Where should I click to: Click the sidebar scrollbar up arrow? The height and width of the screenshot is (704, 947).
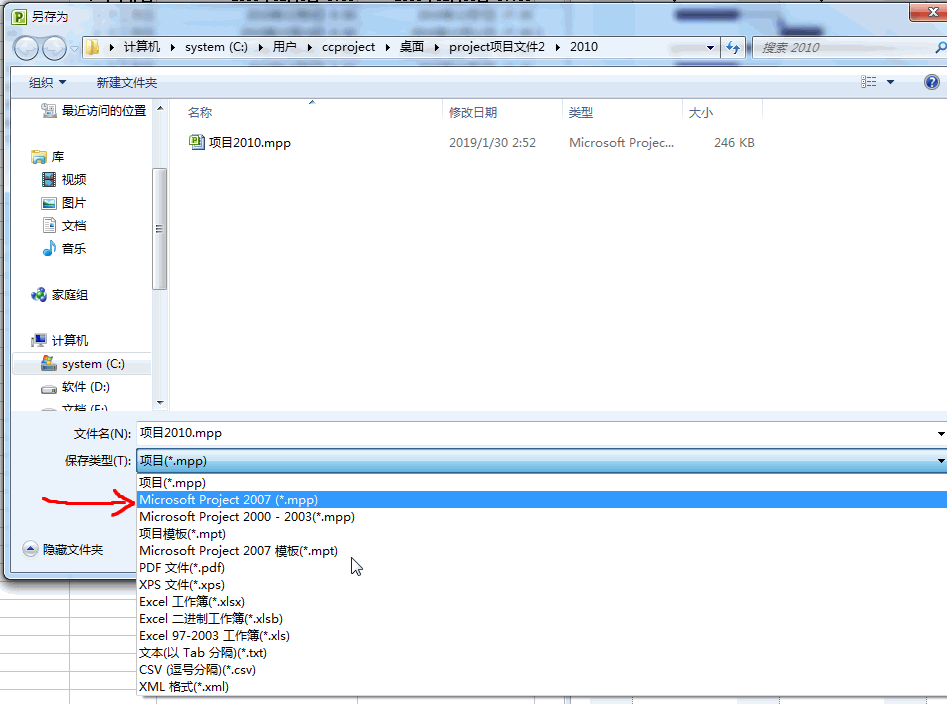[x=160, y=109]
